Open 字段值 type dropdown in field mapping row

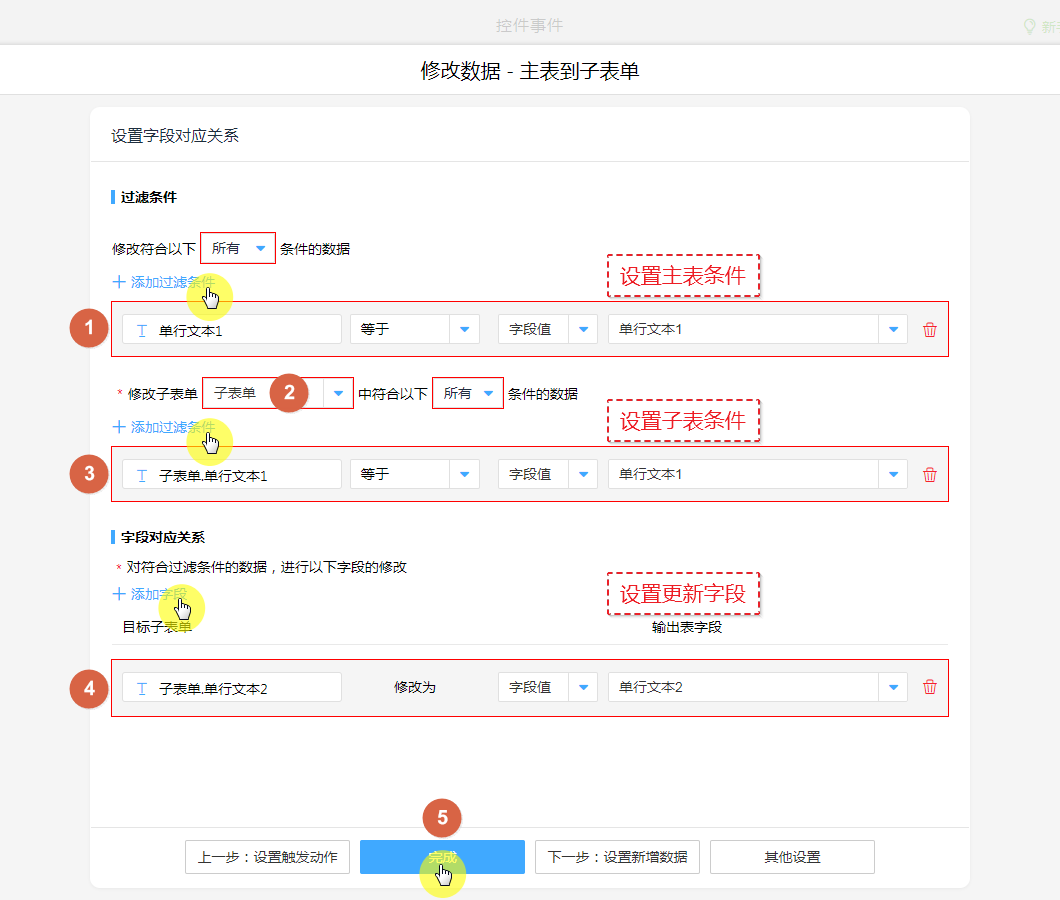click(x=583, y=687)
